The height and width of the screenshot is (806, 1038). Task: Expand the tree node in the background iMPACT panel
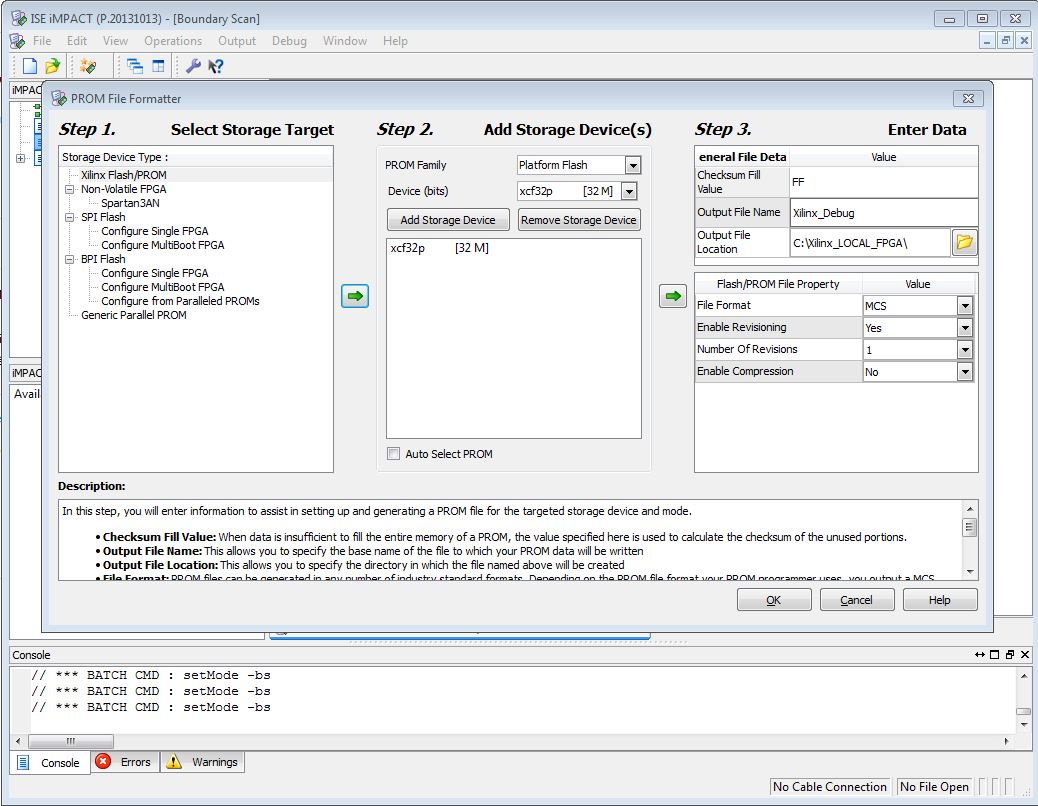point(21,158)
